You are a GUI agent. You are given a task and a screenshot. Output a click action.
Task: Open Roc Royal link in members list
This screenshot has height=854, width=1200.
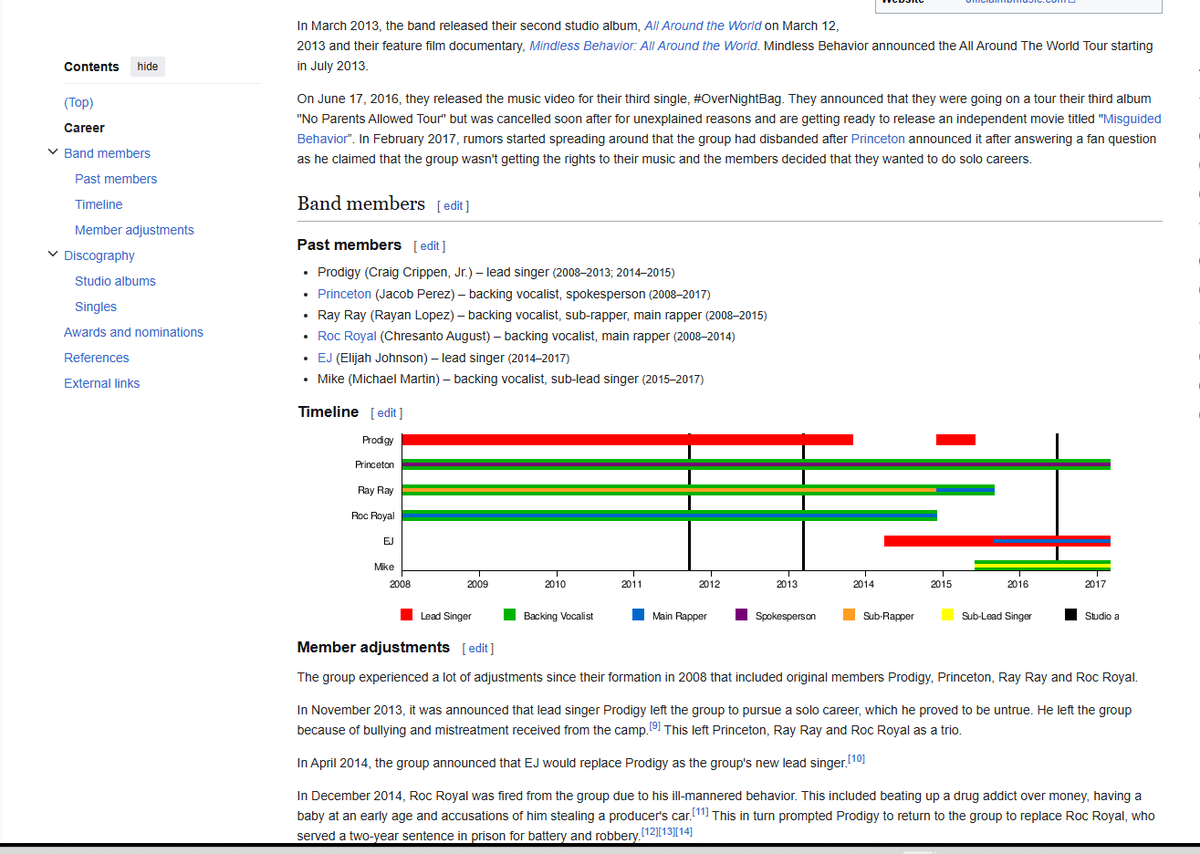[x=346, y=336]
